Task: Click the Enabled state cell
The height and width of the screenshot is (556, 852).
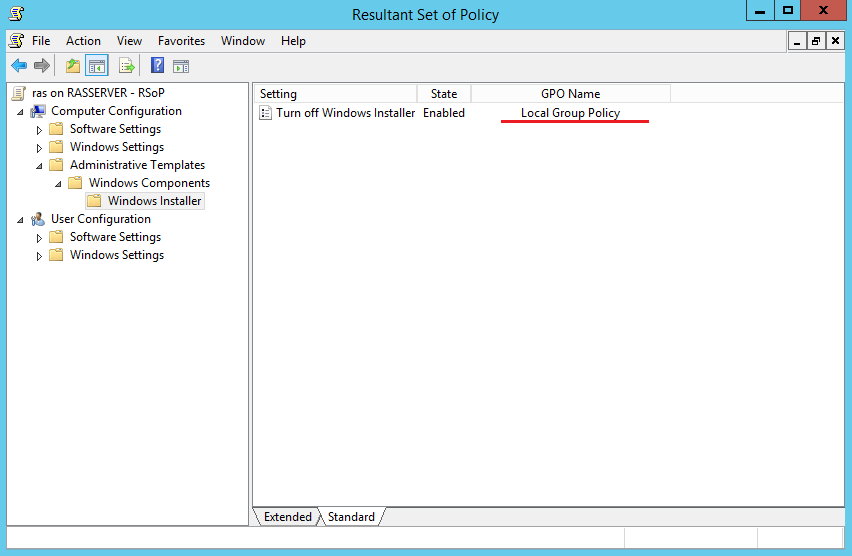Action: tap(444, 113)
